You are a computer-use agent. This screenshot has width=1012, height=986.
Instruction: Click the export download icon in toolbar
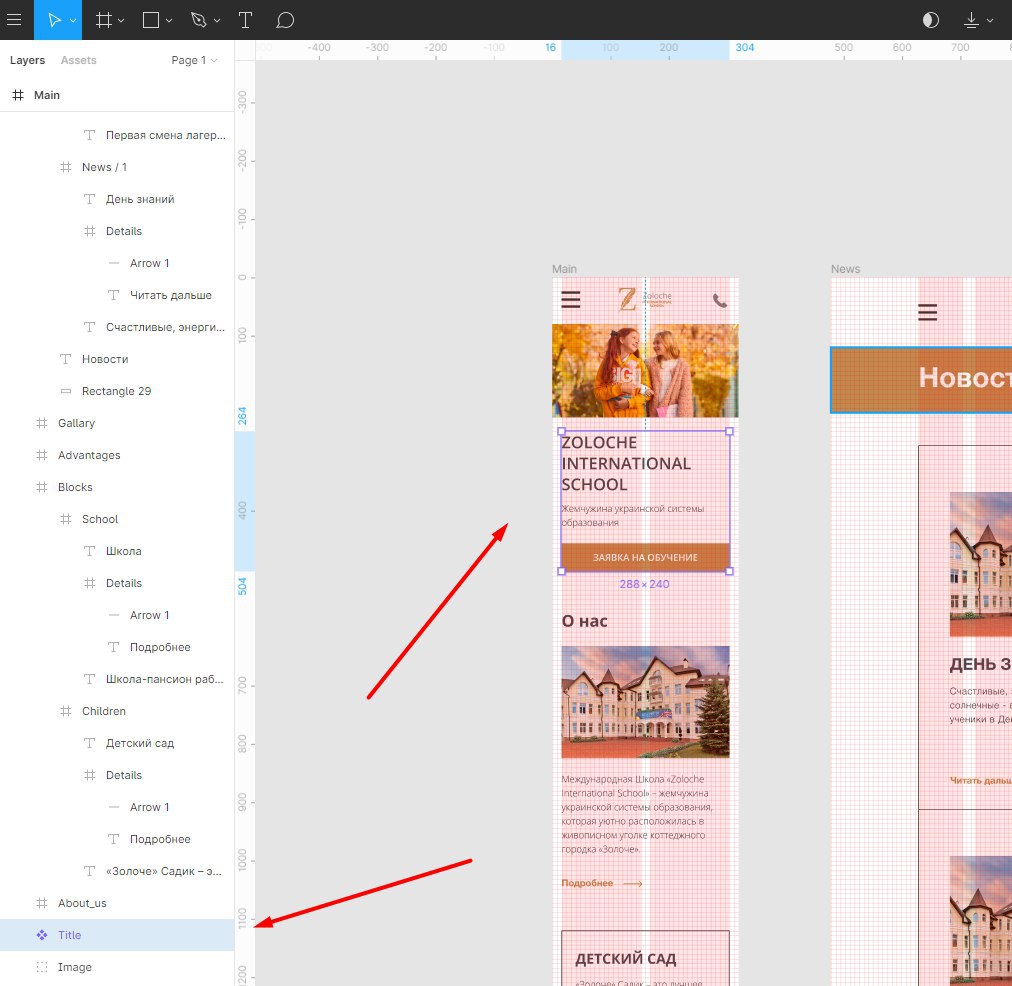click(x=971, y=20)
